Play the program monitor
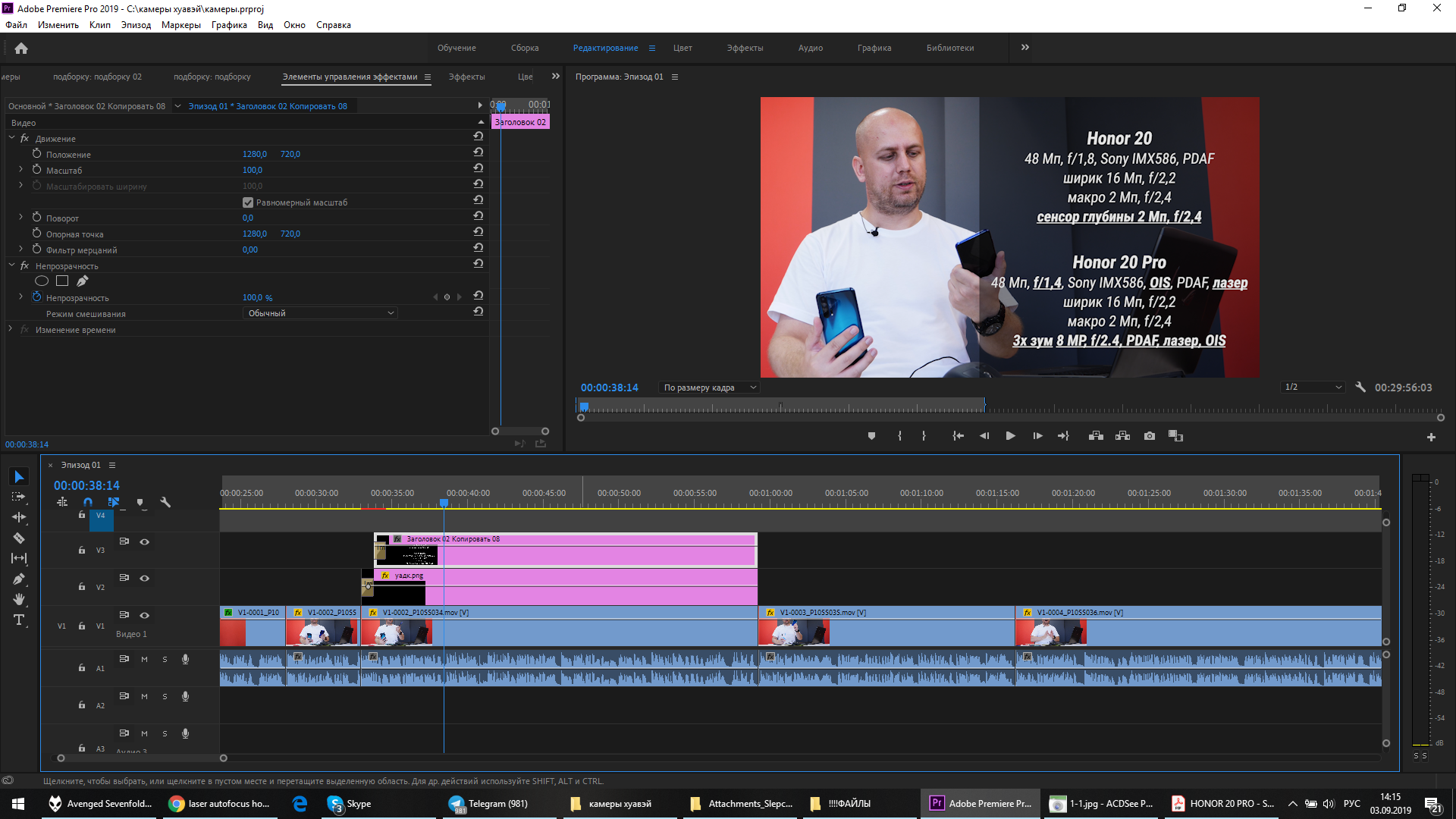This screenshot has width=1456, height=819. tap(1010, 436)
